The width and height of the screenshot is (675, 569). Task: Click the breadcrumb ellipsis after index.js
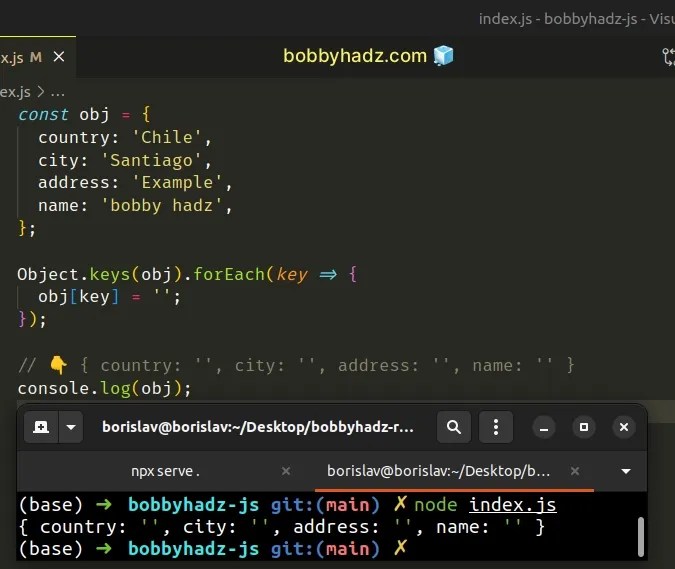click(x=58, y=93)
